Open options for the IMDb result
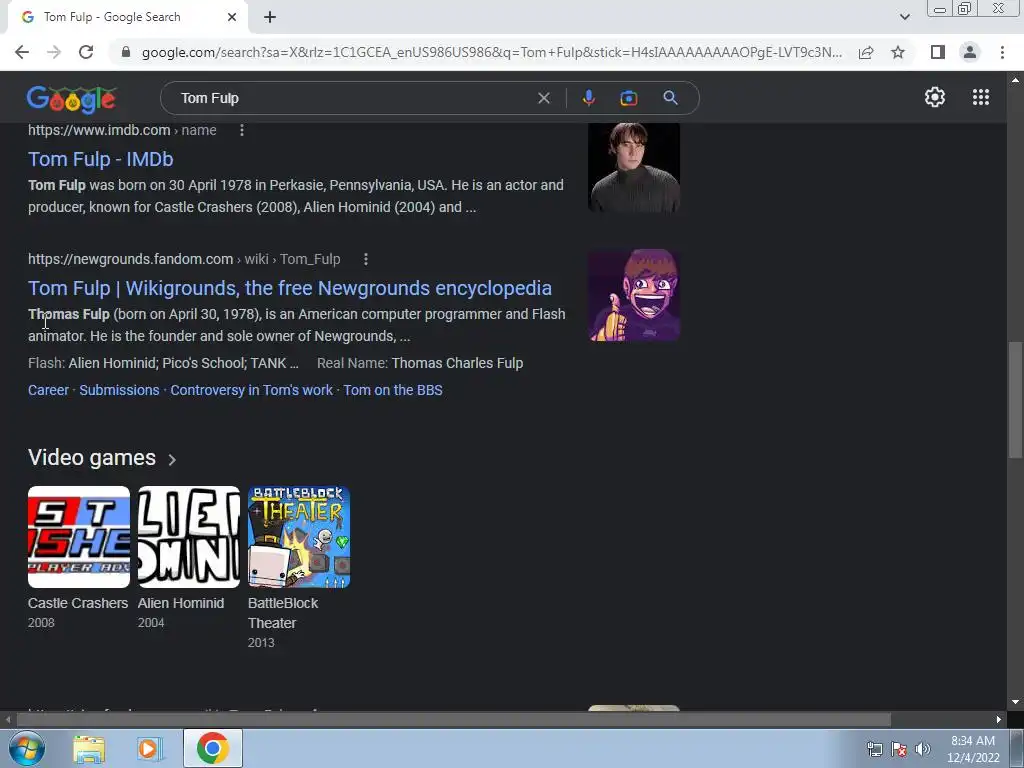The height and width of the screenshot is (768, 1024). (x=242, y=131)
